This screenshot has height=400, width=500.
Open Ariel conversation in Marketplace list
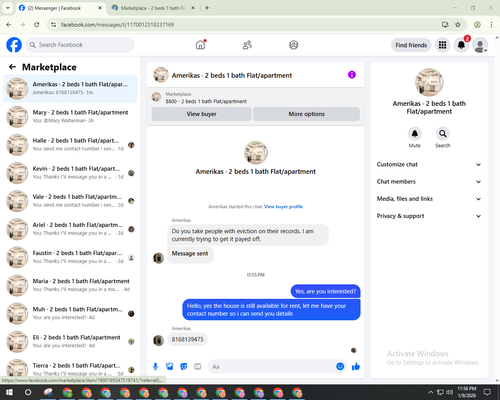70,229
